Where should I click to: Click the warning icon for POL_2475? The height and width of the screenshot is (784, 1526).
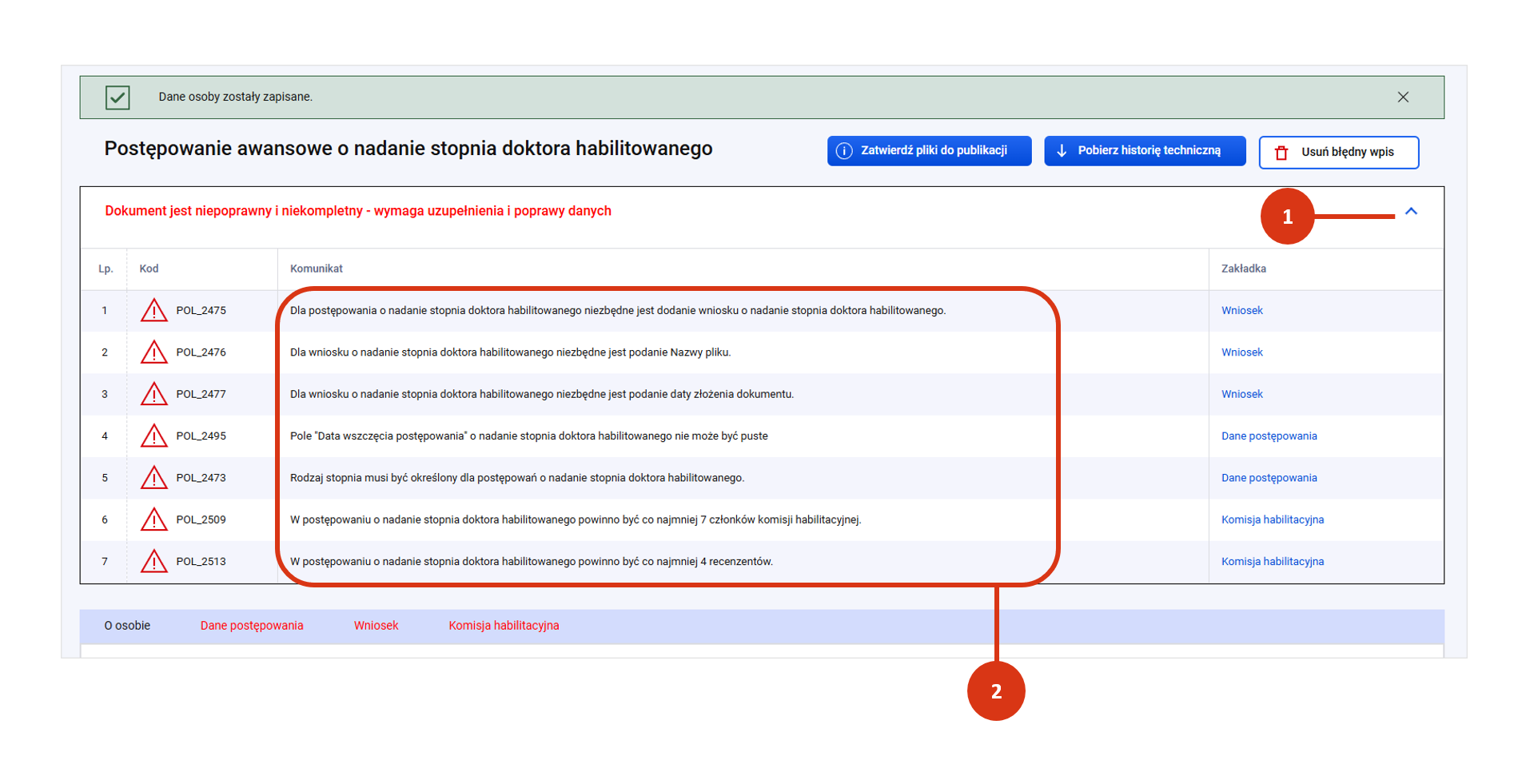(x=153, y=310)
